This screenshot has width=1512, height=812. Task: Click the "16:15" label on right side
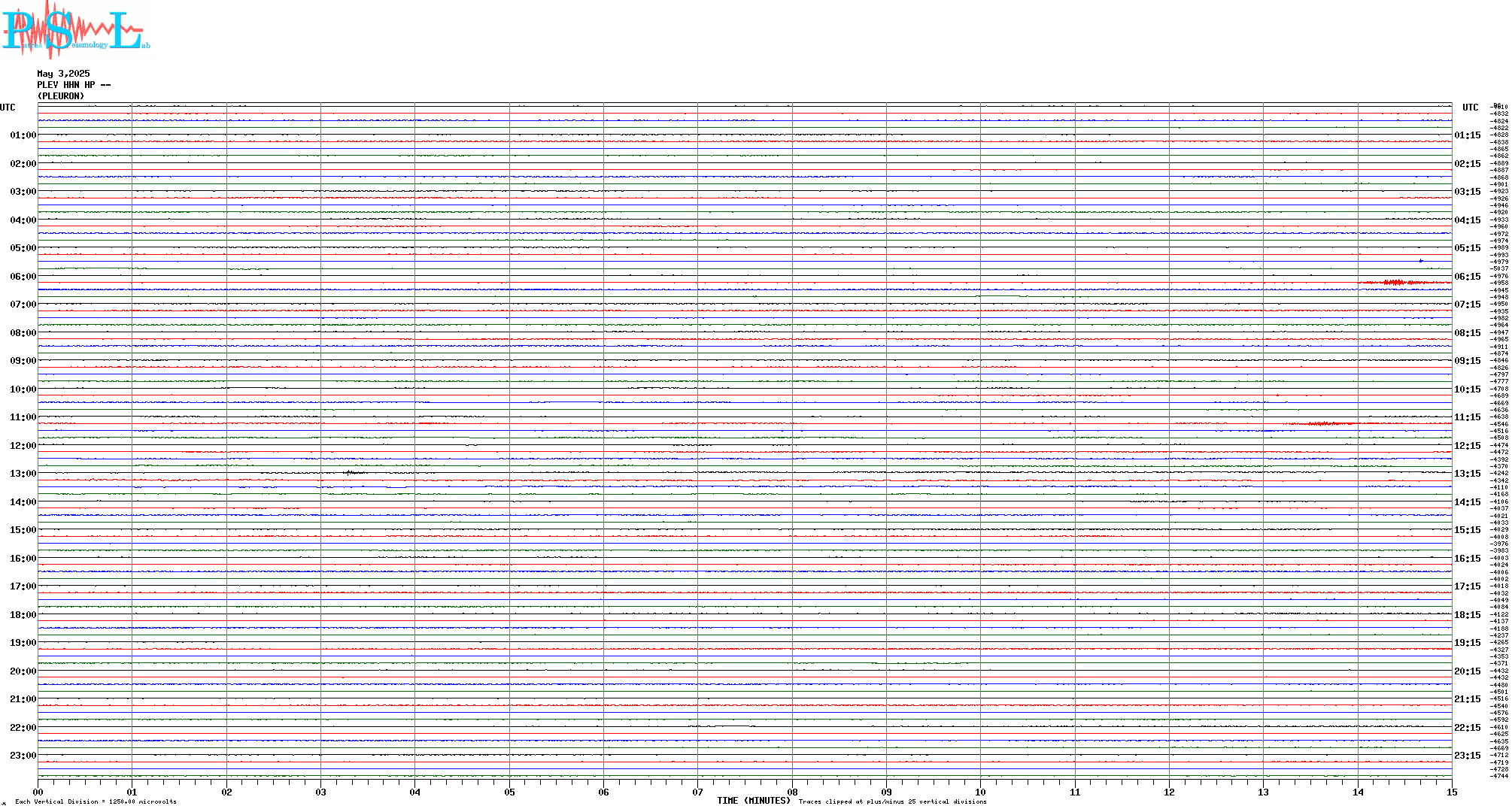click(x=1468, y=559)
